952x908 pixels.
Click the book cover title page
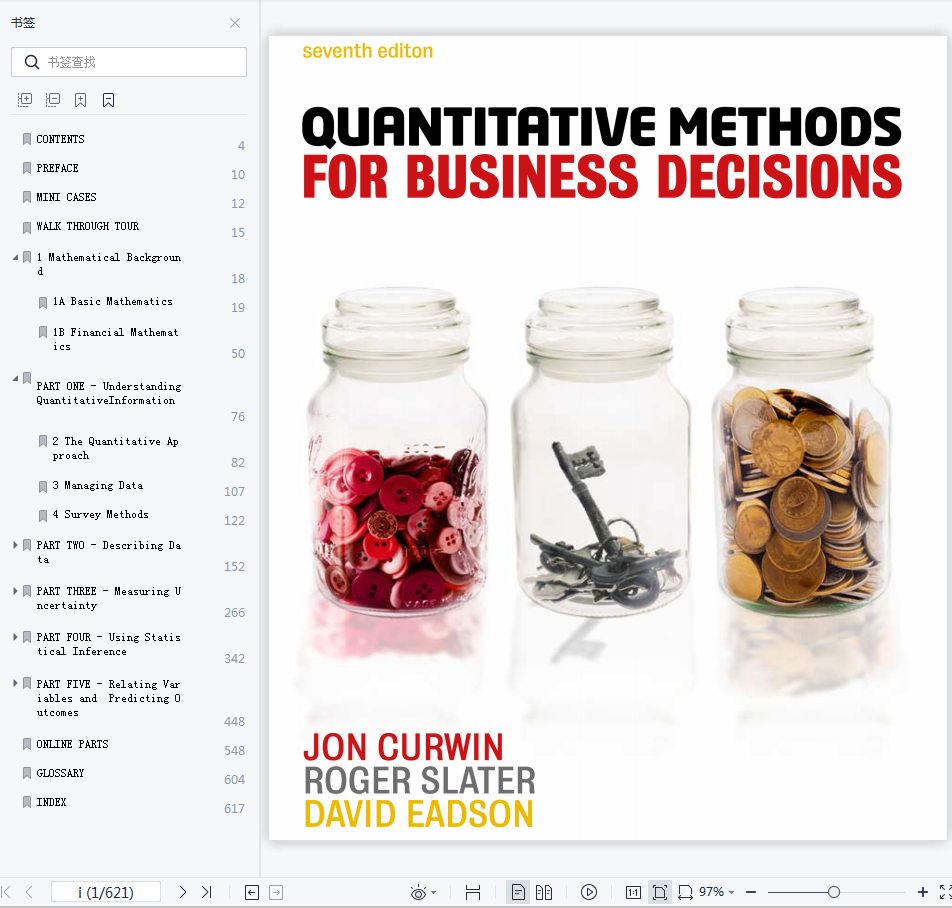[x=608, y=438]
